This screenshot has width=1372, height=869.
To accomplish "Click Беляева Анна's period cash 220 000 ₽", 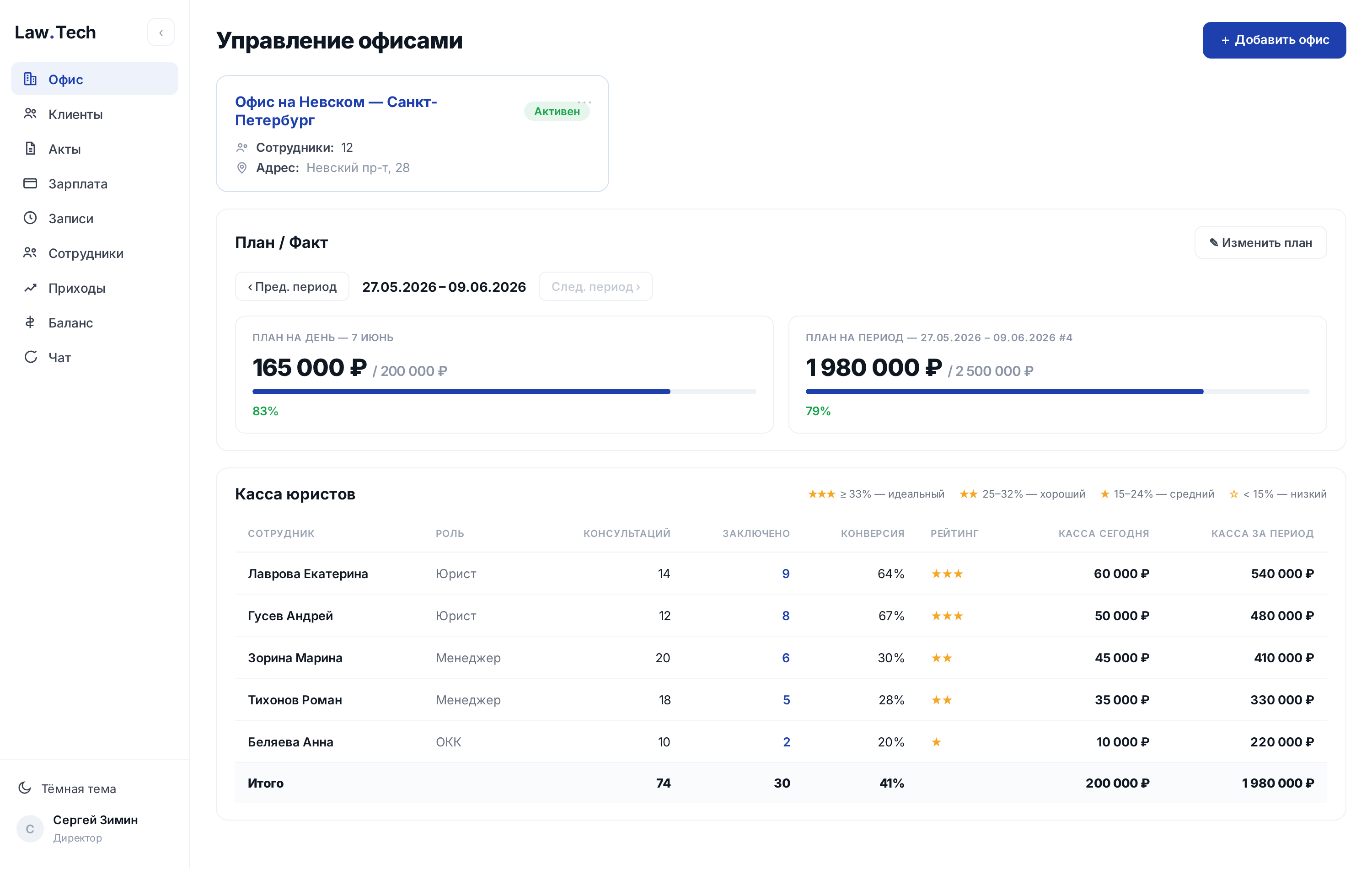I will point(1282,742).
